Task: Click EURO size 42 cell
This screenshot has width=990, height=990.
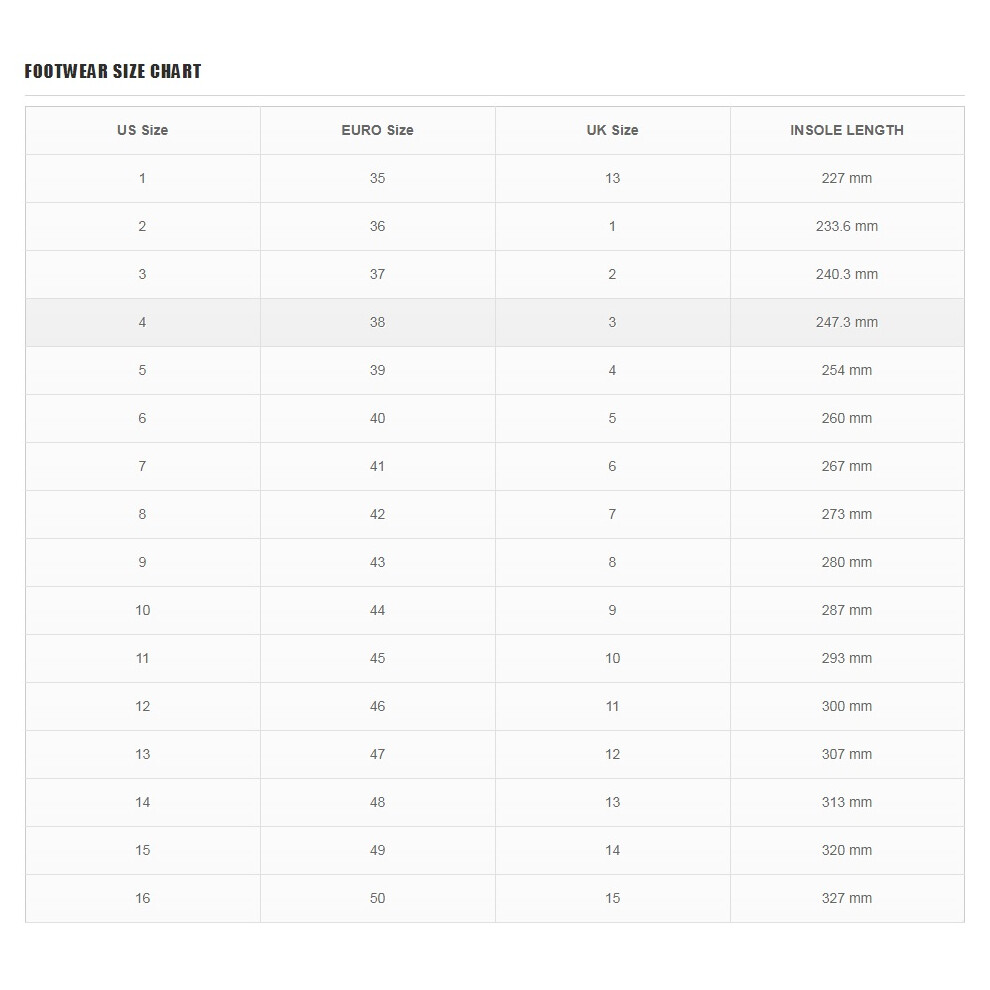Action: (378, 515)
